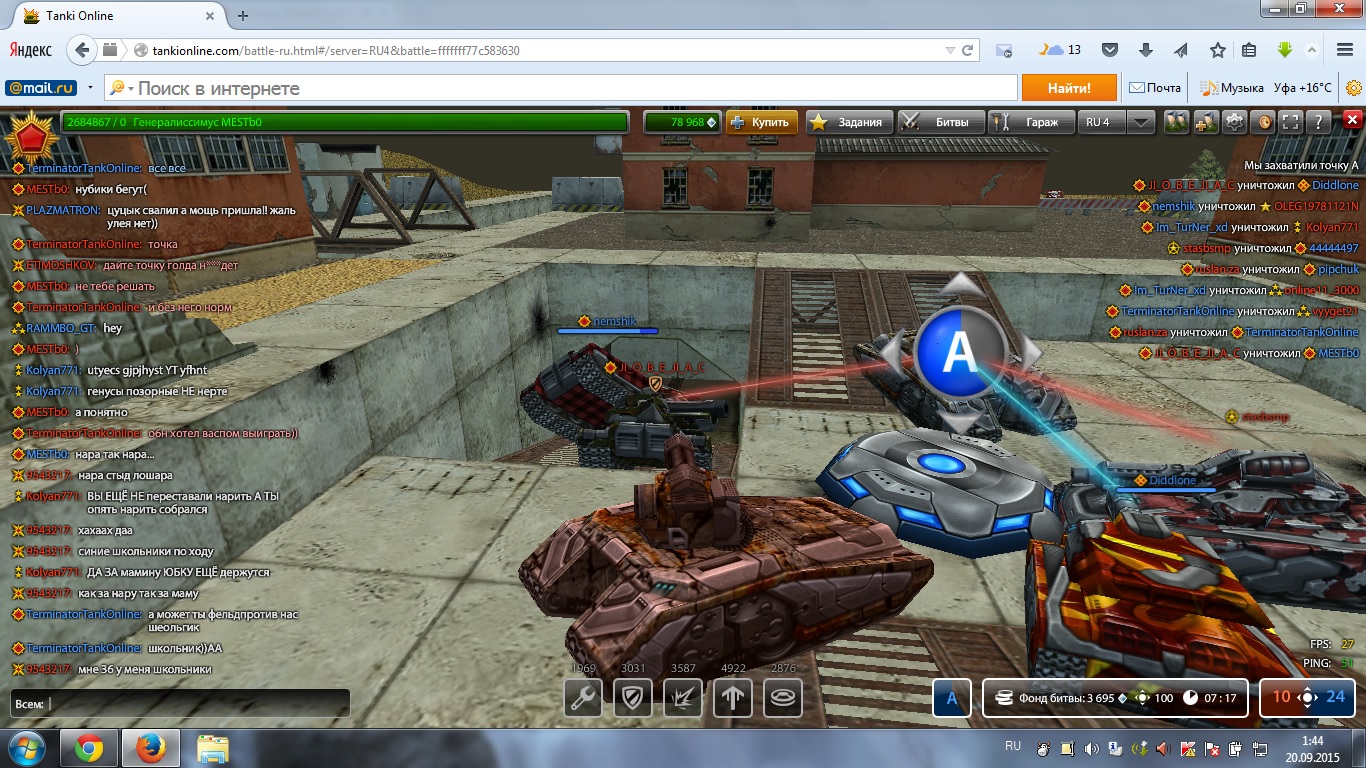The image size is (1366, 768).
Task: Click the Всем chat input field
Action: click(x=180, y=704)
